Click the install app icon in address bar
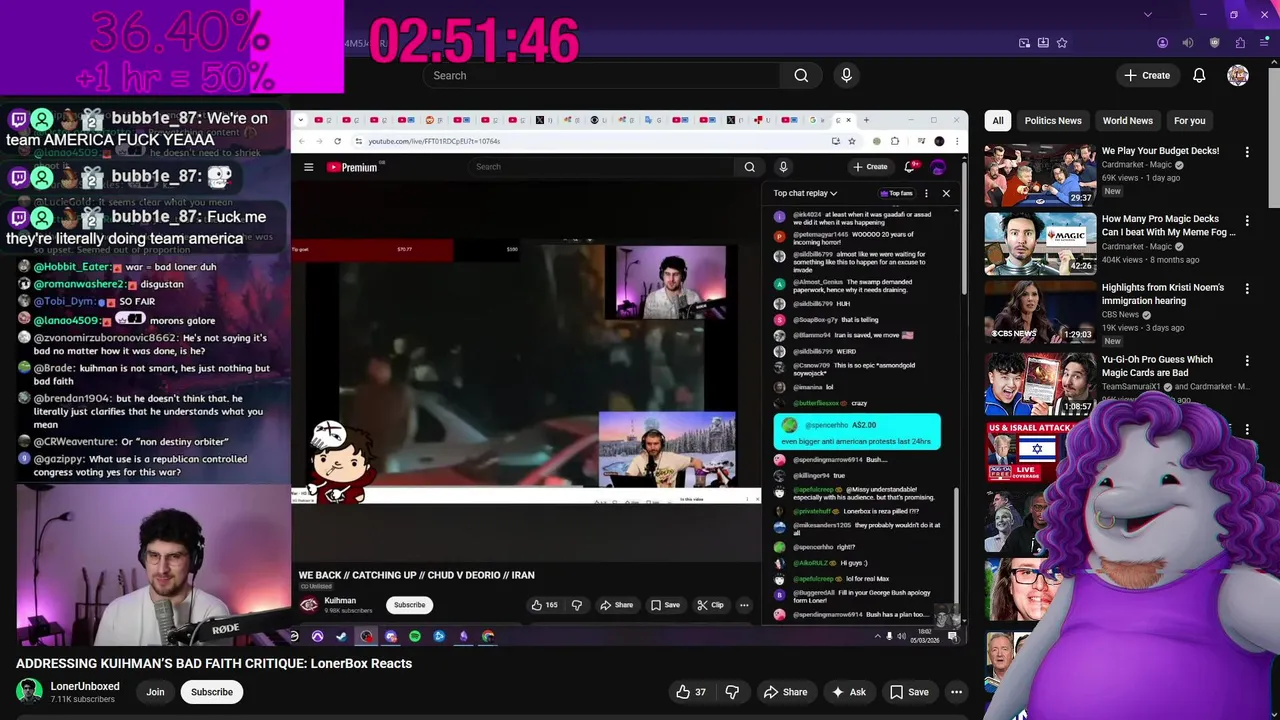This screenshot has height=720, width=1280. click(x=1043, y=43)
